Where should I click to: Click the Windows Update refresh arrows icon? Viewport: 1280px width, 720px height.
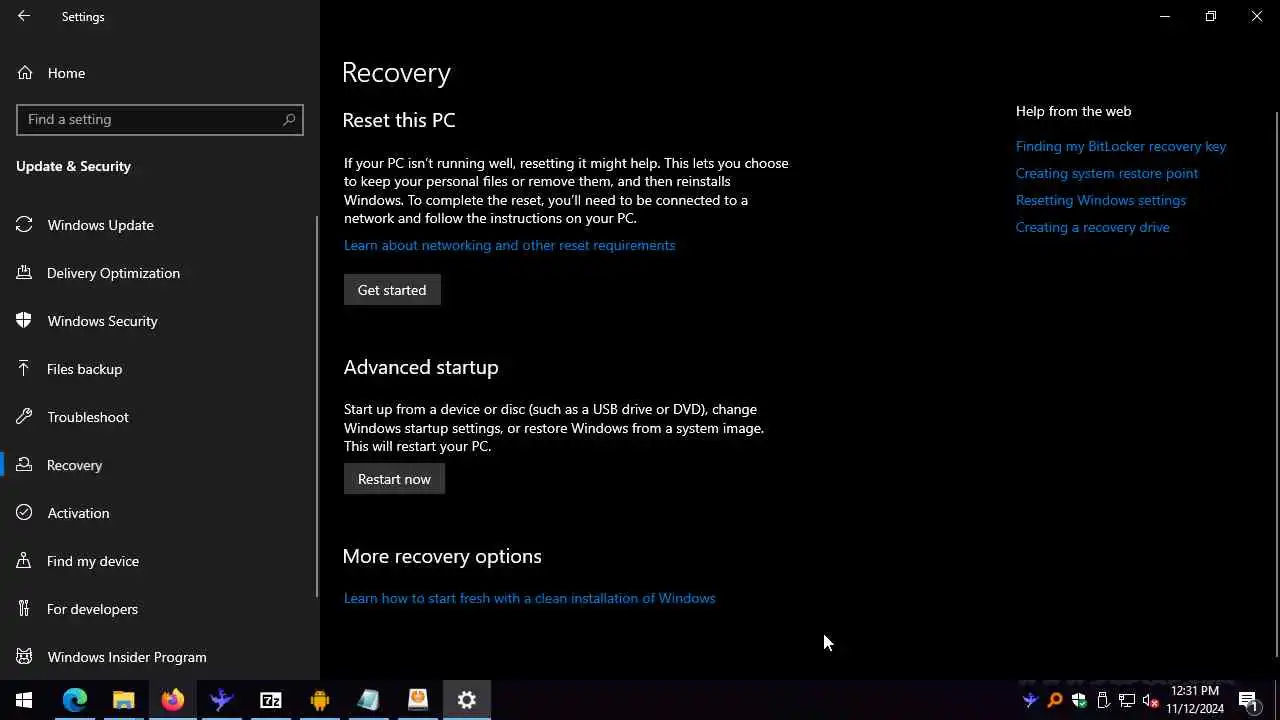[x=25, y=225]
